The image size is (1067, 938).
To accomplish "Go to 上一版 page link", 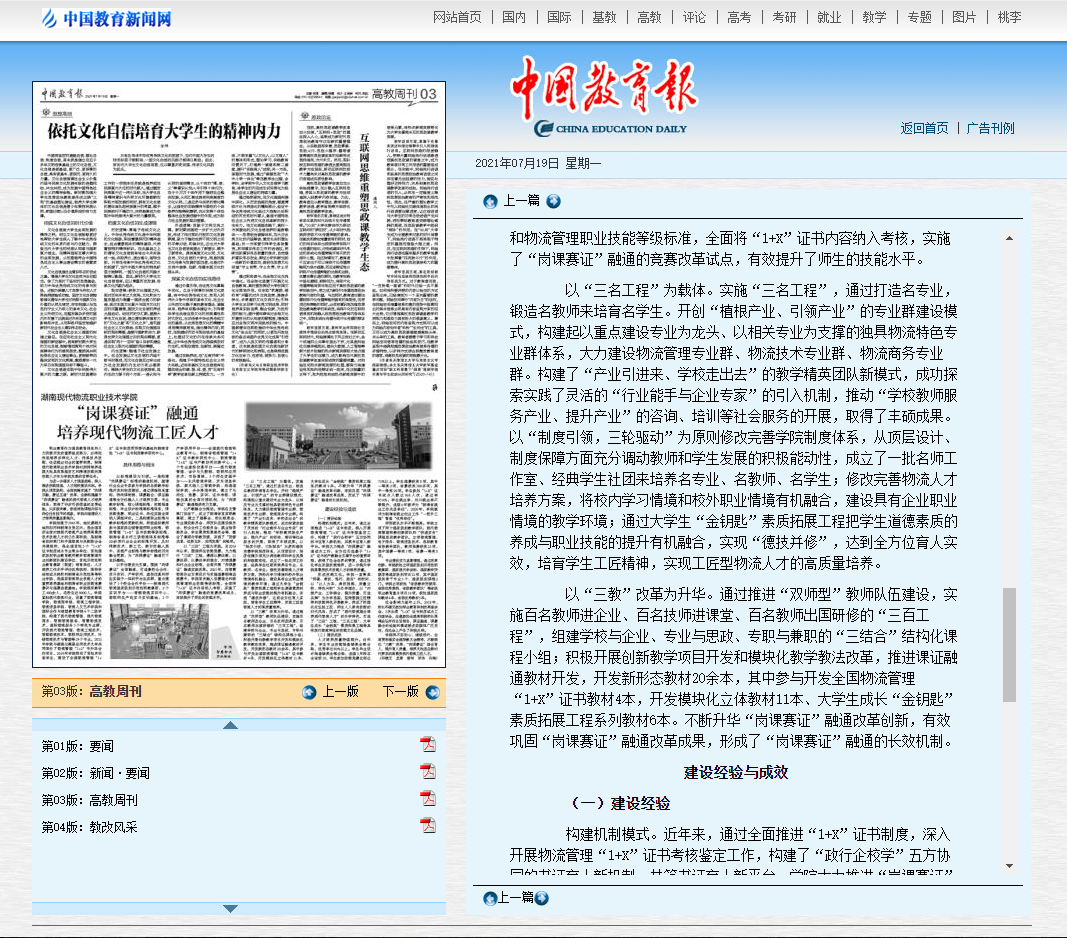I will coord(340,692).
